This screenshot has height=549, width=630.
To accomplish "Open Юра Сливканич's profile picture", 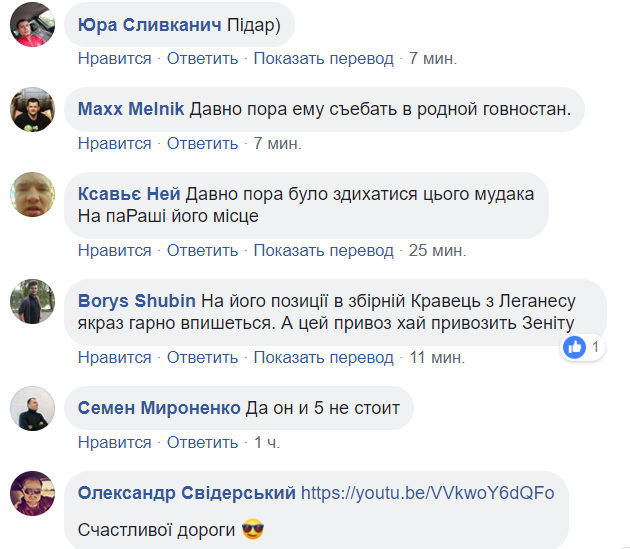I will pos(31,24).
